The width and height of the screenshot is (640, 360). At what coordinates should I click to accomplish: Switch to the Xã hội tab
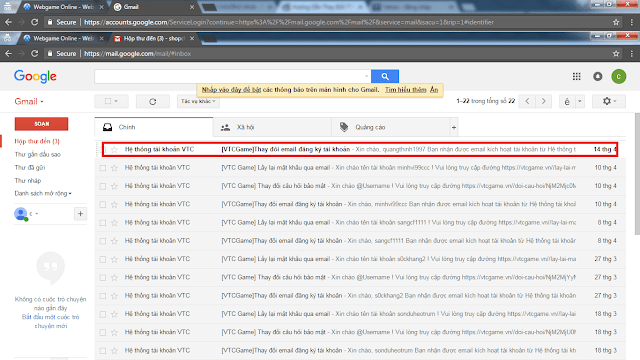[x=272, y=127]
